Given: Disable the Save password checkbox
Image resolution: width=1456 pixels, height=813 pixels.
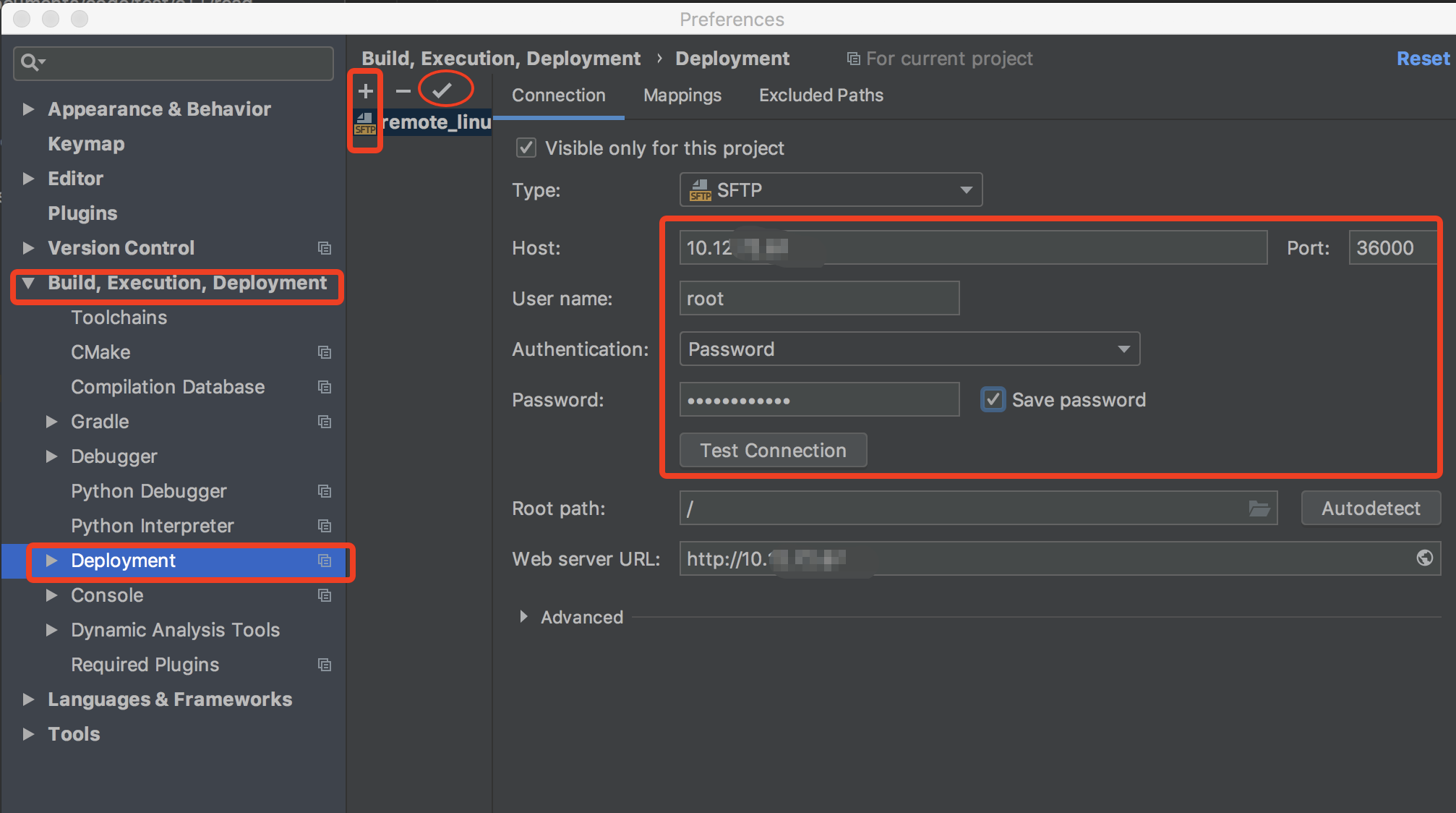Looking at the screenshot, I should (x=993, y=399).
